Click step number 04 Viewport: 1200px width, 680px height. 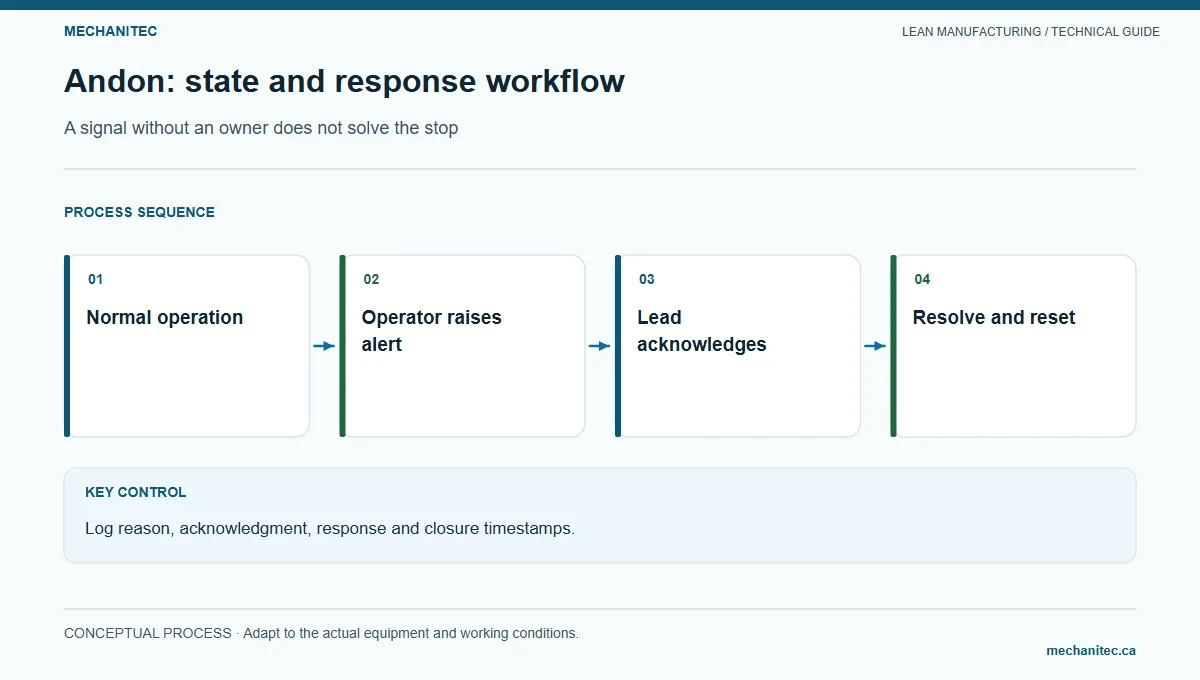(x=922, y=279)
